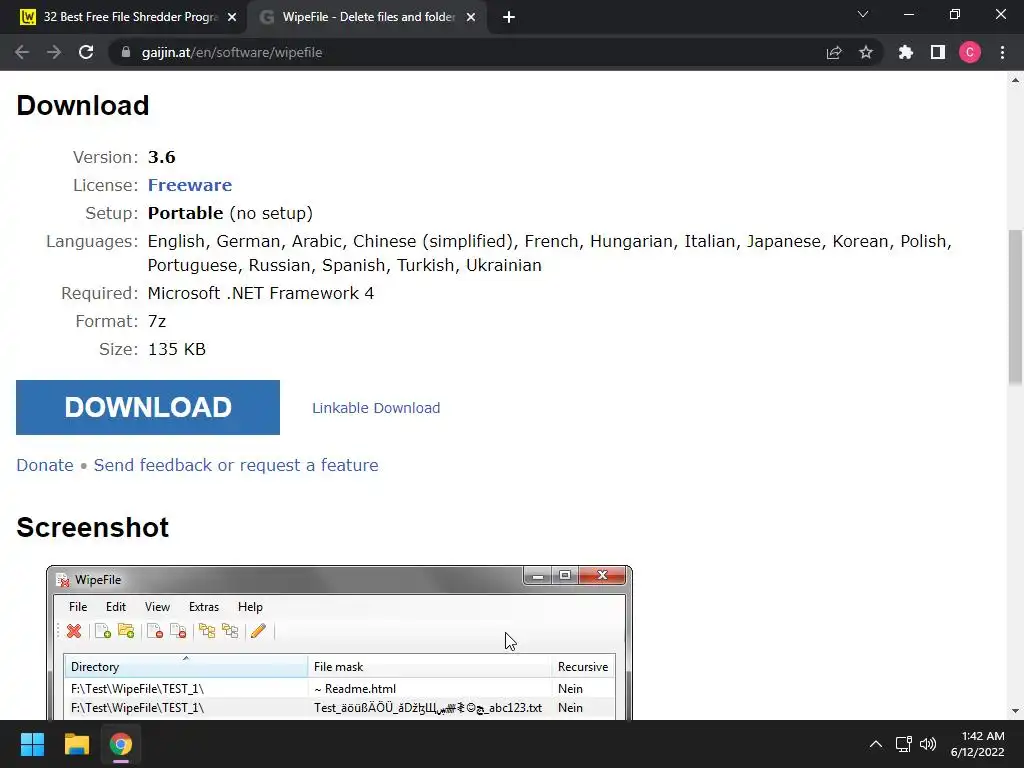1024x768 pixels.
Task: Open the Windows Start menu
Action: coord(32,744)
